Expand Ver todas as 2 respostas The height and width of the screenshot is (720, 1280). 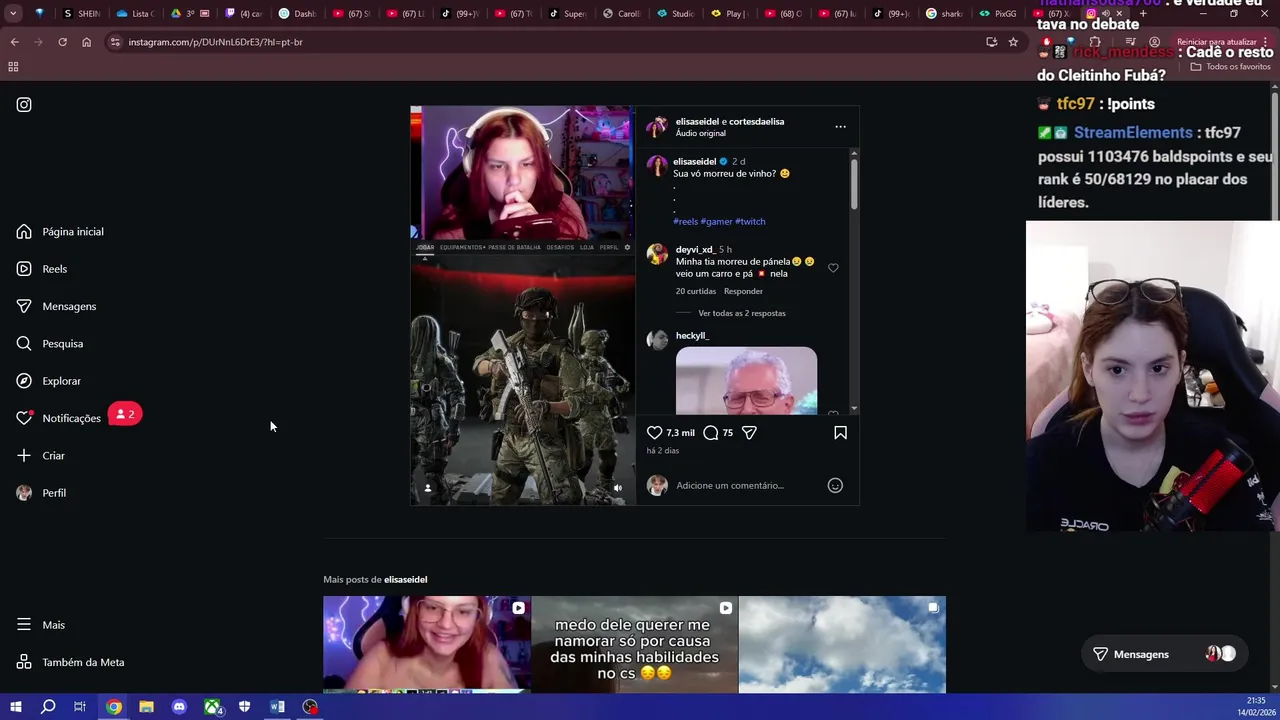click(742, 313)
